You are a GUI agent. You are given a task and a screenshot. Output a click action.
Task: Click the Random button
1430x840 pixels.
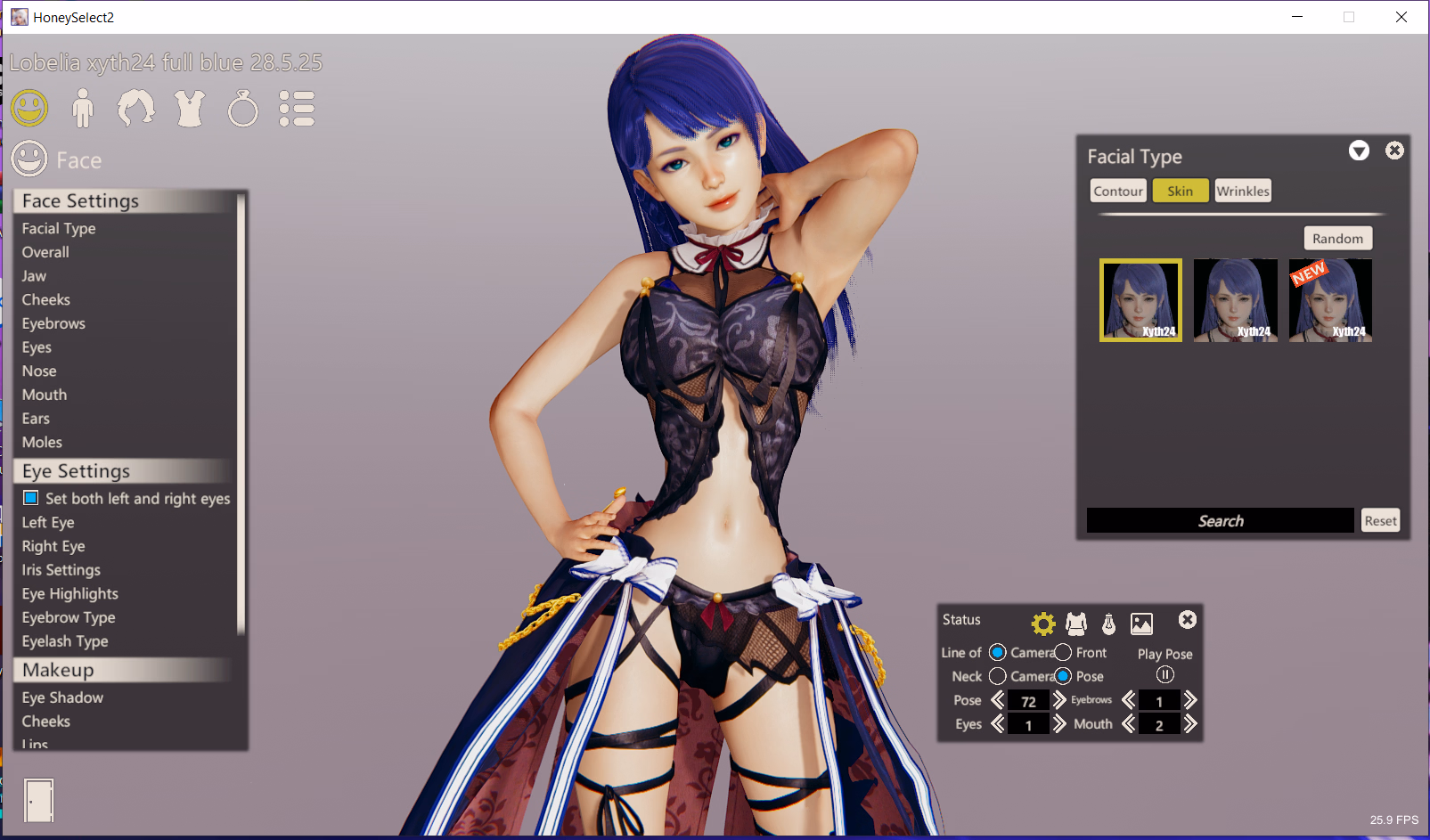point(1337,238)
